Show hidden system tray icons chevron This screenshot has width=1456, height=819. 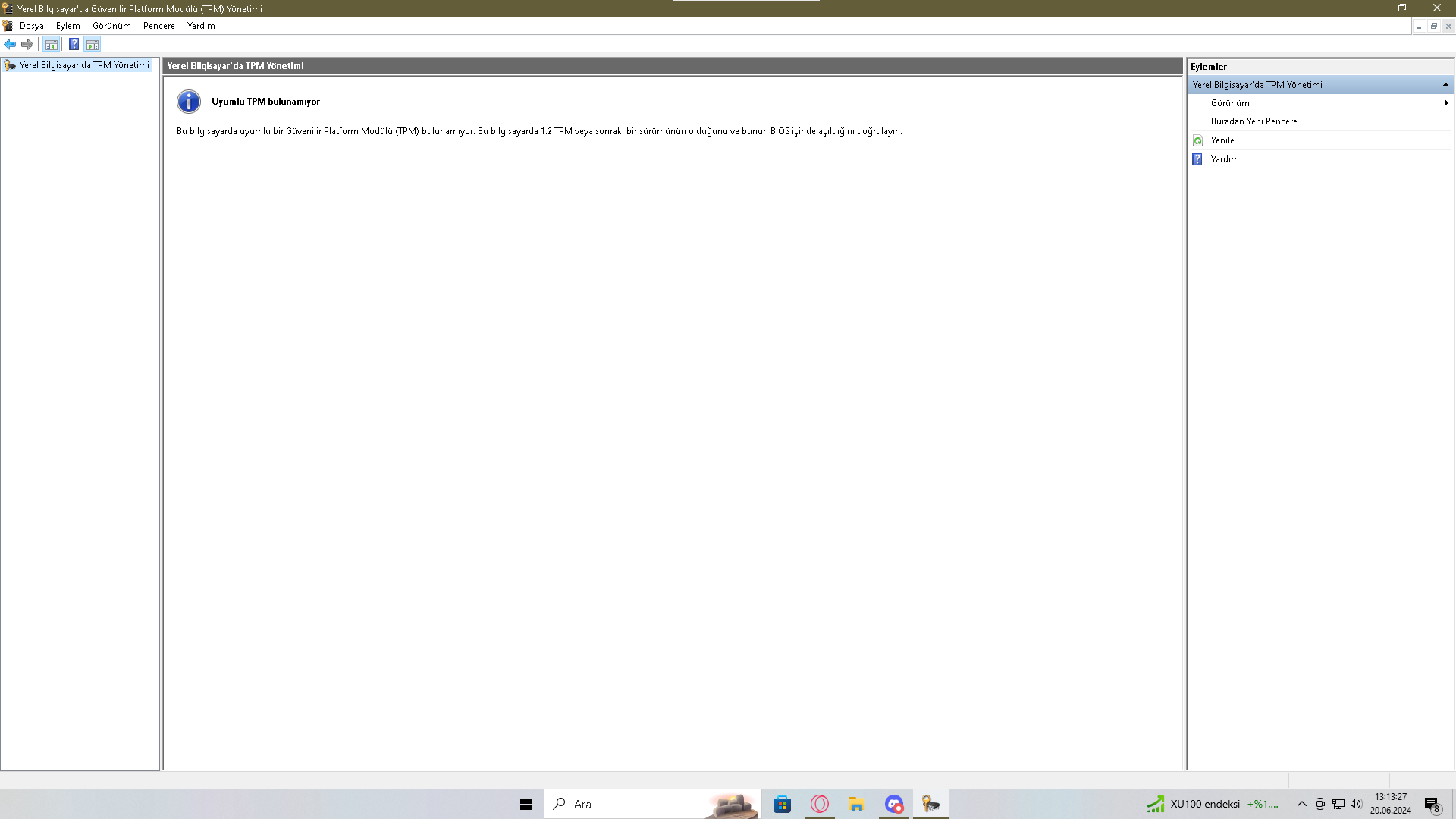[1301, 804]
